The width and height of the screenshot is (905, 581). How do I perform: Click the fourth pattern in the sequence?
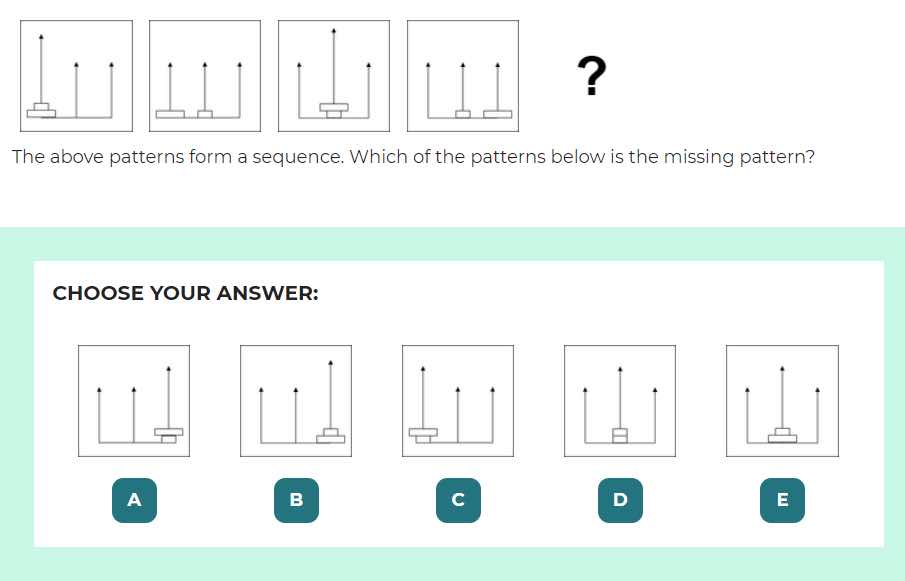click(462, 74)
